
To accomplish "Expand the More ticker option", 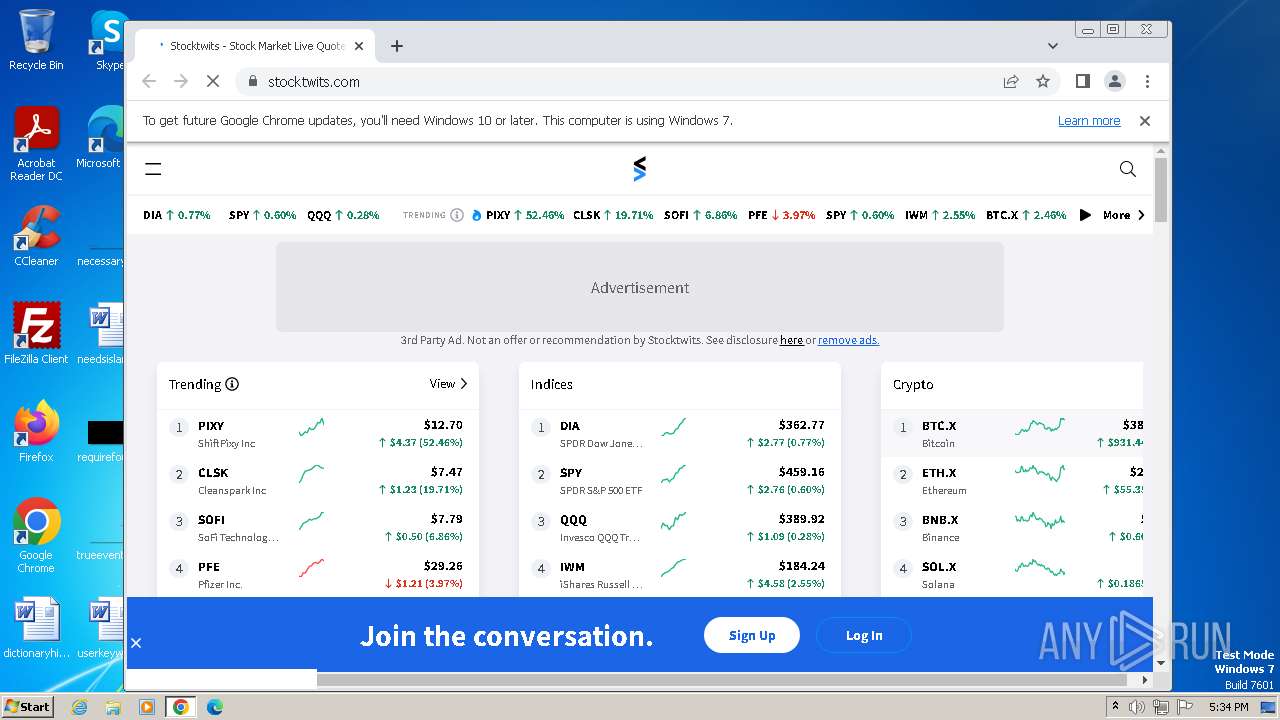I will 1124,215.
